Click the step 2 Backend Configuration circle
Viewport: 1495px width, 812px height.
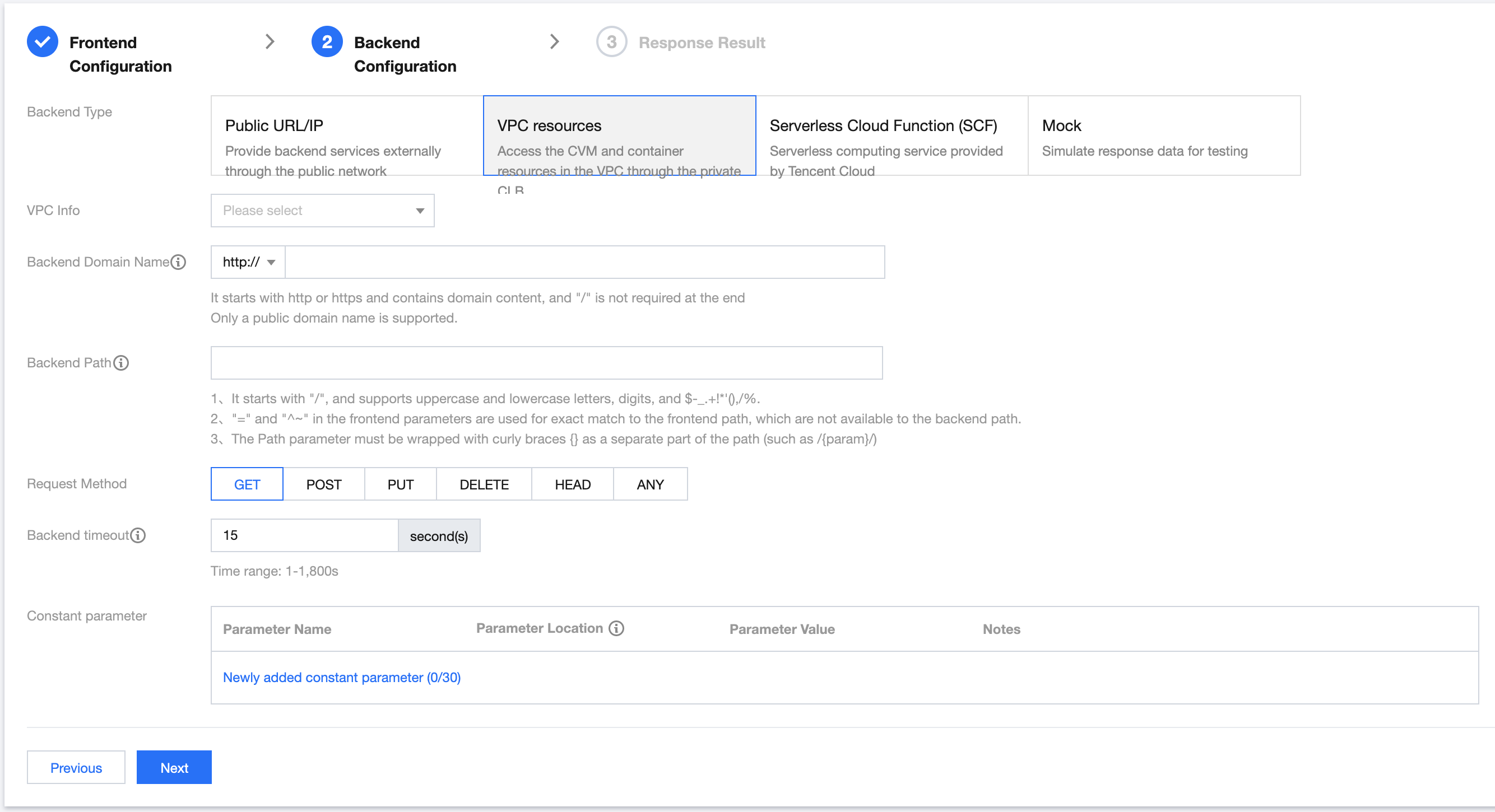pos(327,42)
